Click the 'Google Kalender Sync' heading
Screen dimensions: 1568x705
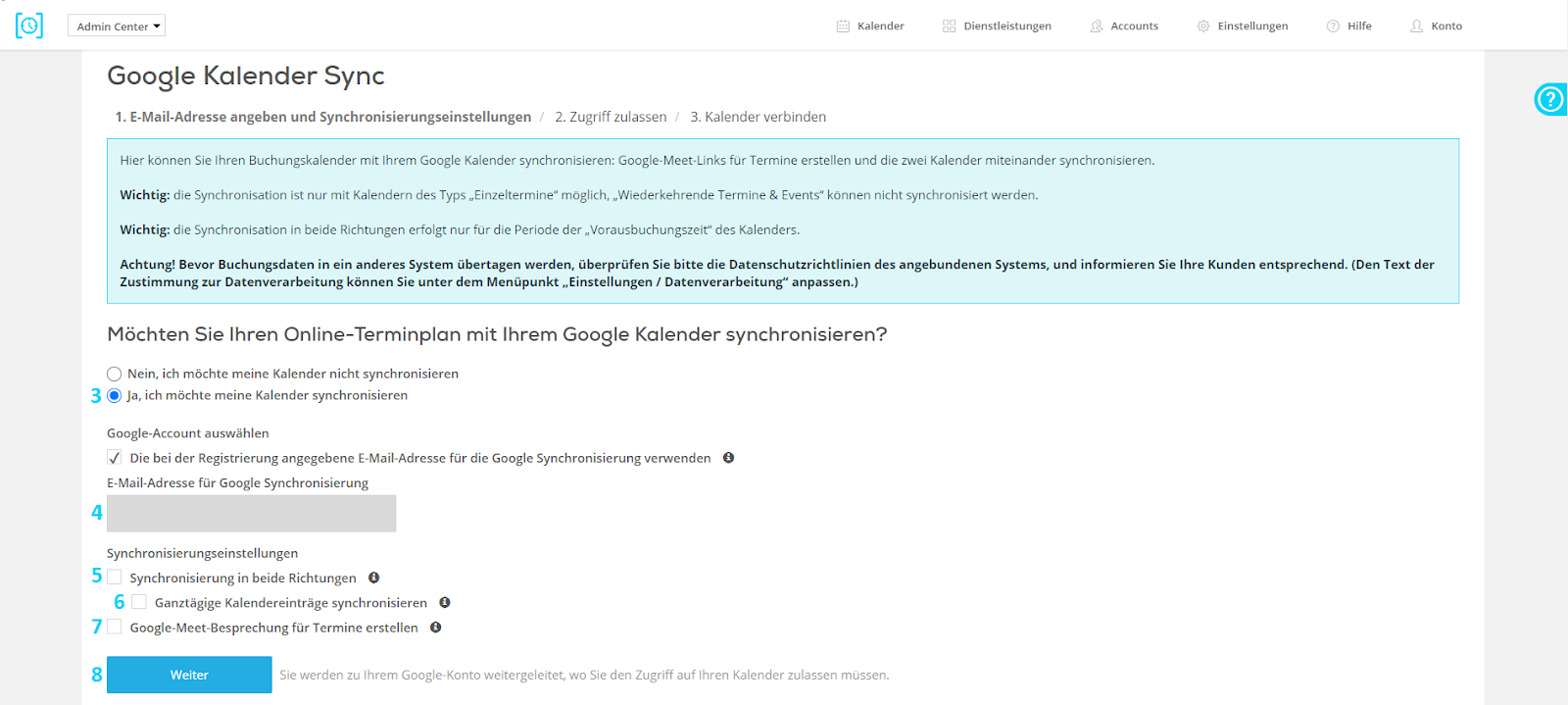(x=246, y=76)
